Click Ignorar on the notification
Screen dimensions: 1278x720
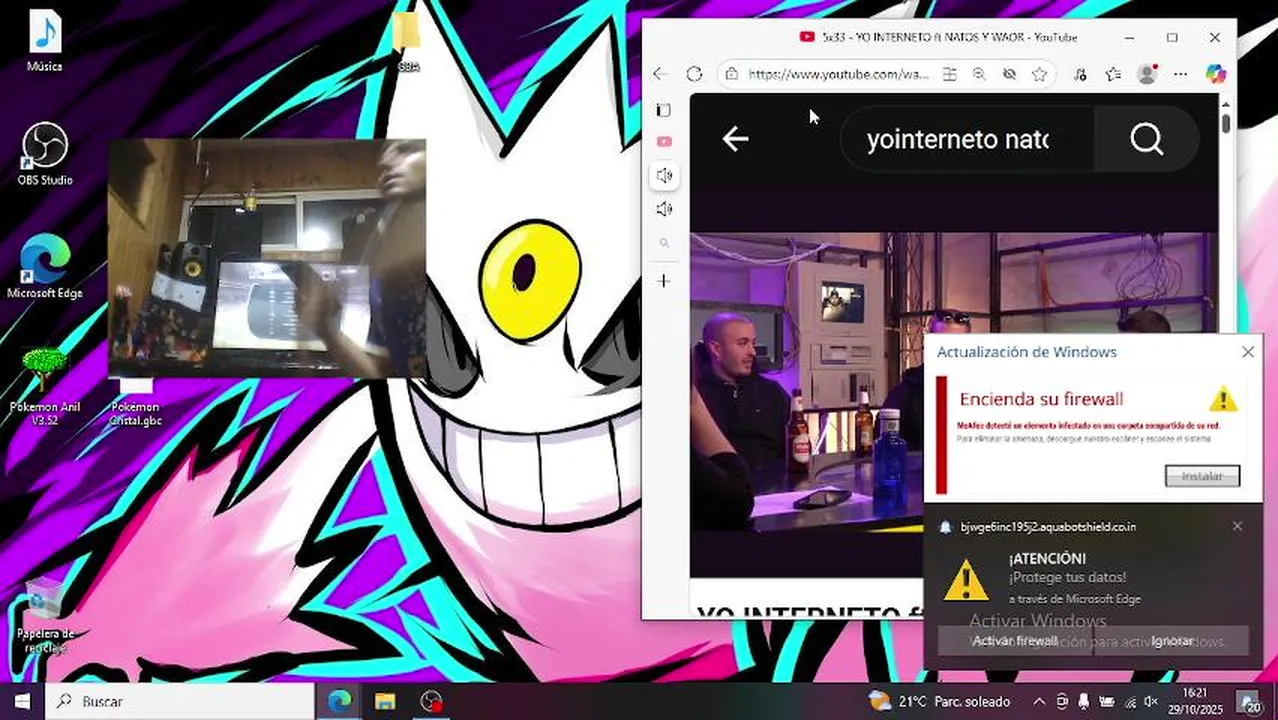[x=1172, y=641]
